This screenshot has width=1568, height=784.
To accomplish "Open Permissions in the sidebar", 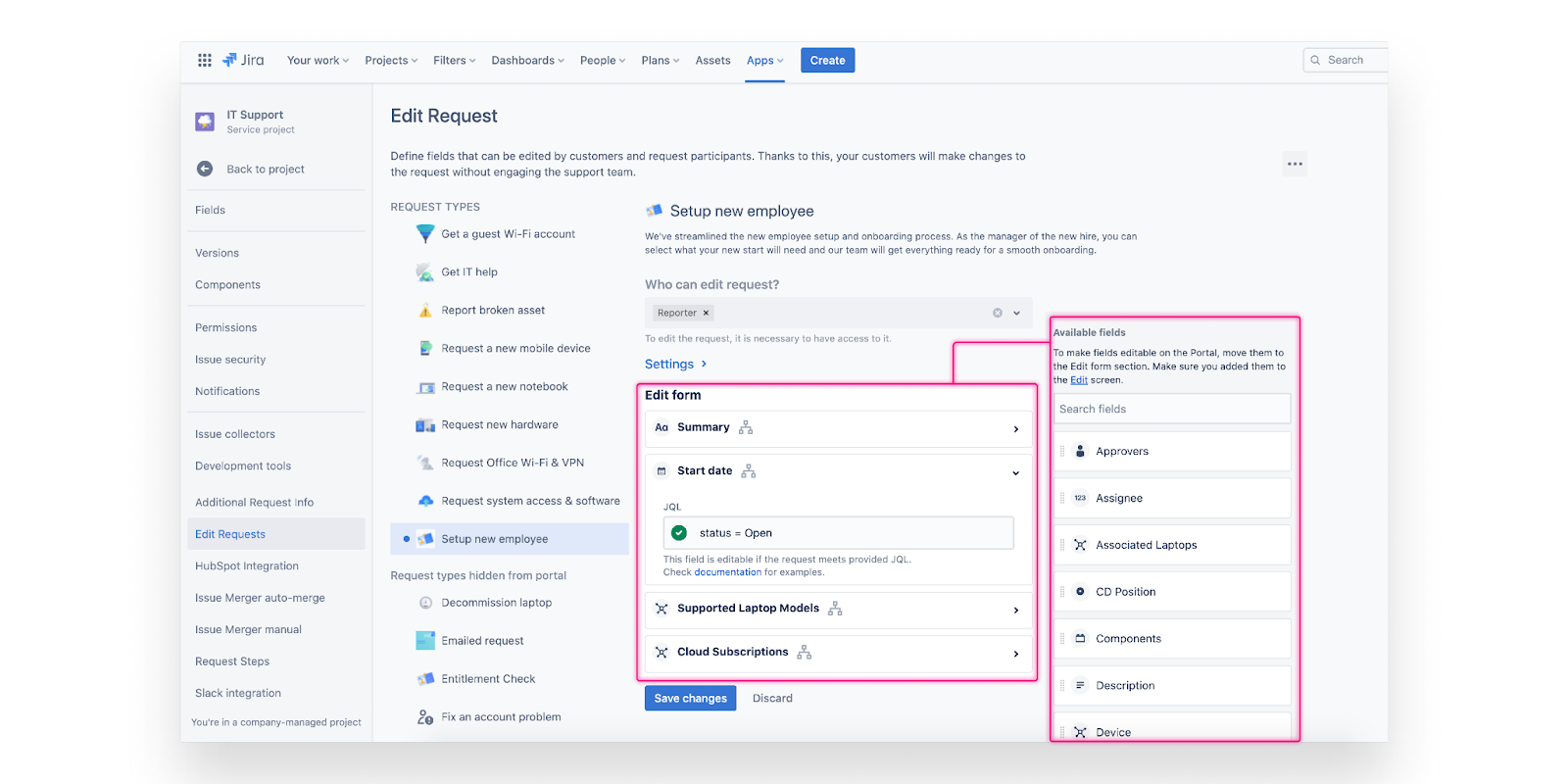I will pyautogui.click(x=226, y=327).
